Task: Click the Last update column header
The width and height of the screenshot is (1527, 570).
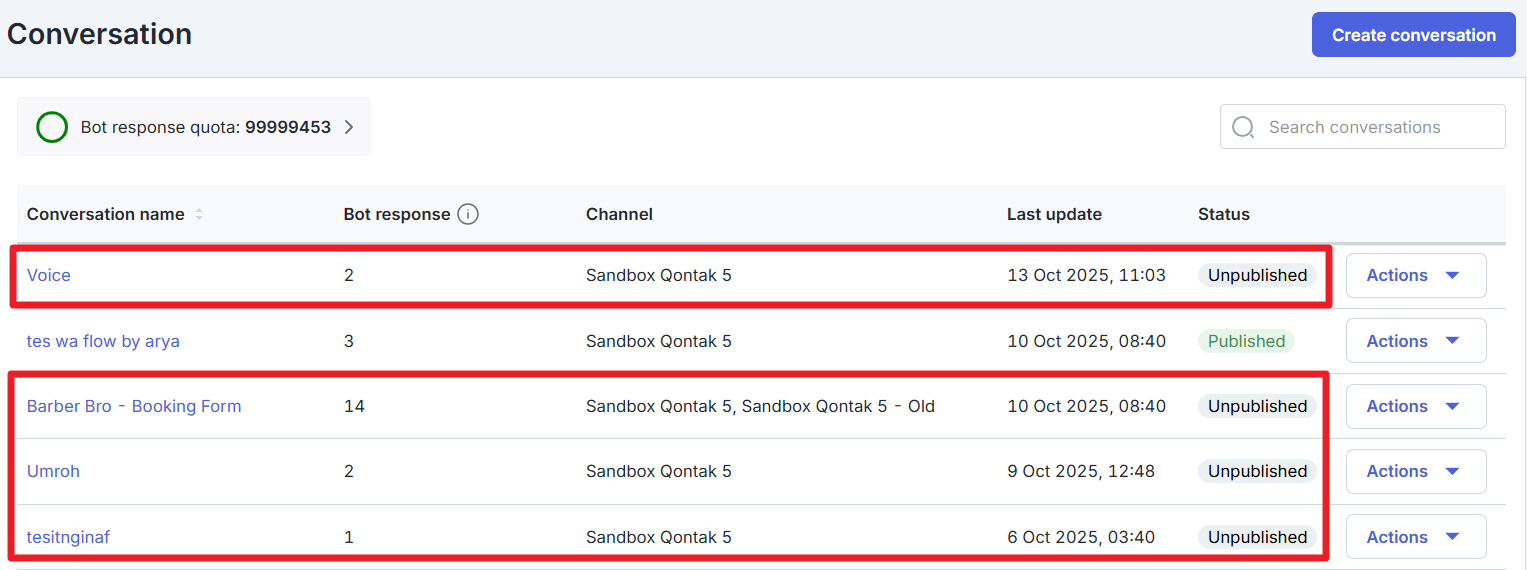Action: 1054,214
